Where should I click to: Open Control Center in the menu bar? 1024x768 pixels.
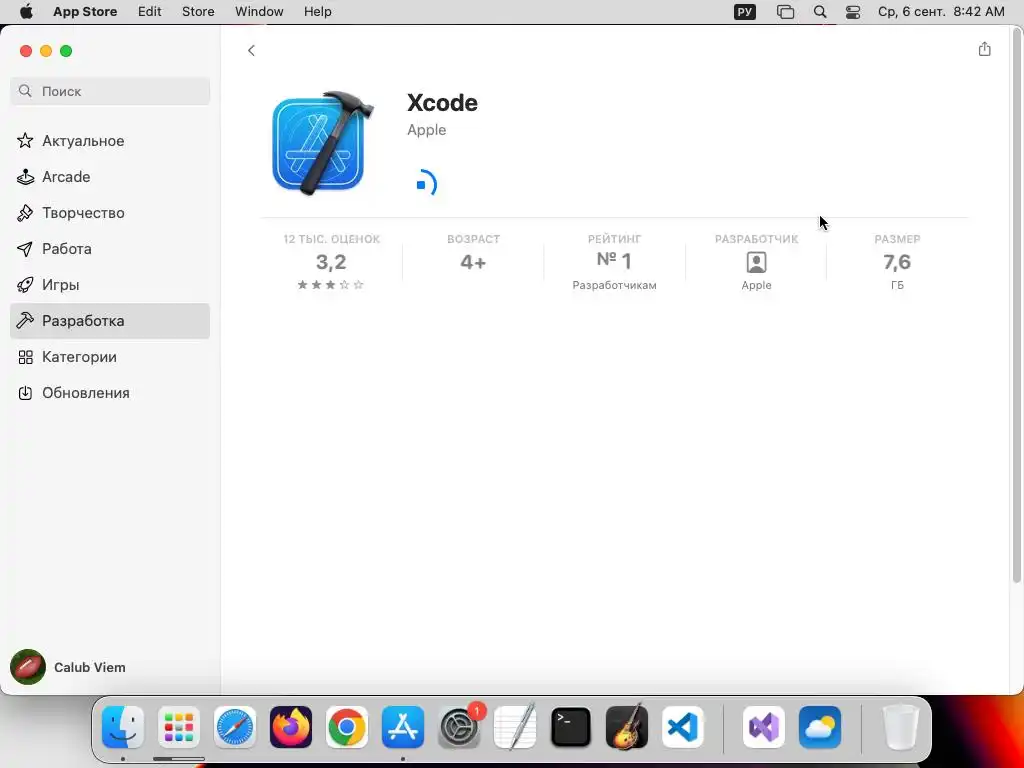(x=853, y=12)
